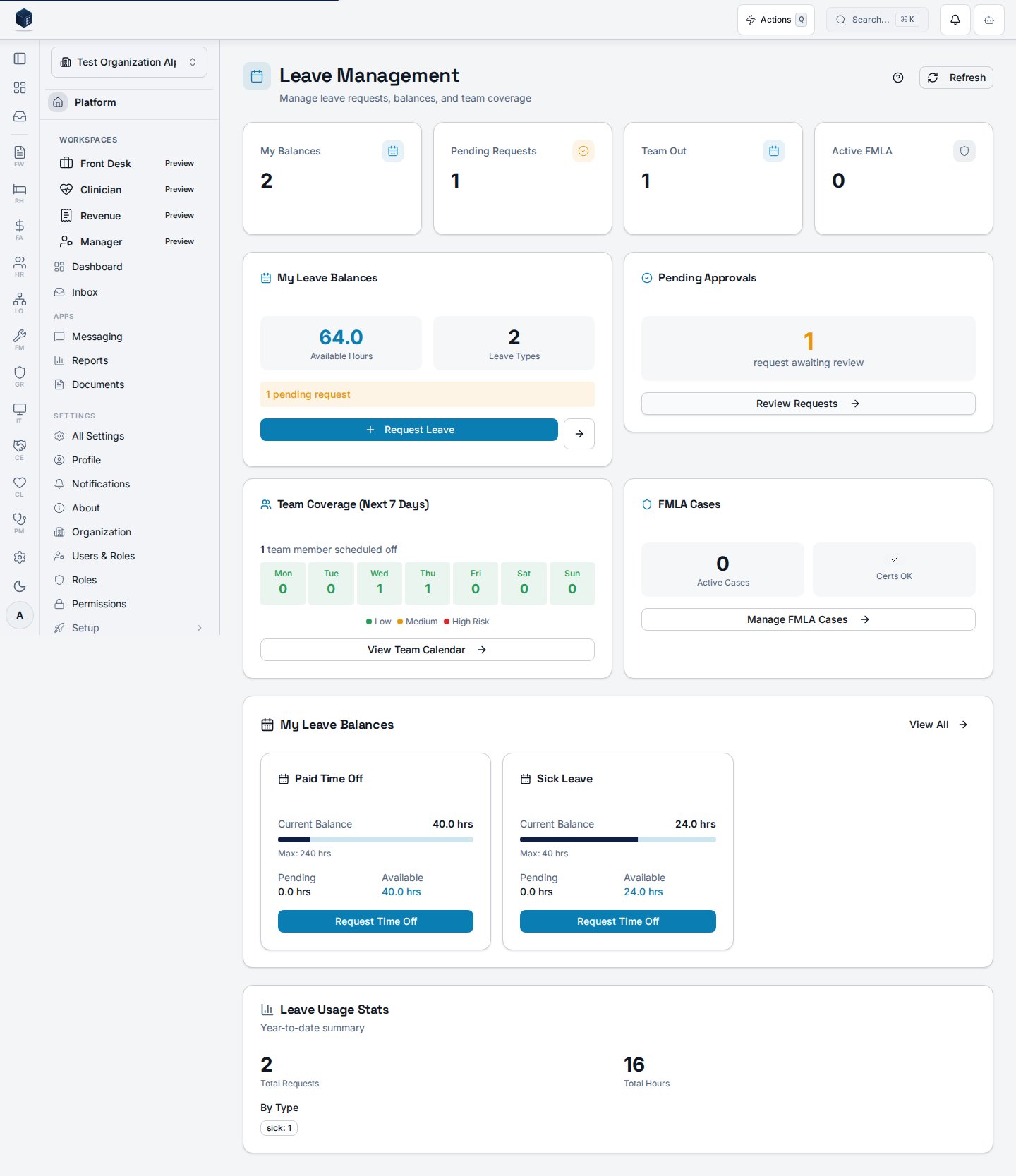Click Paid Time Off balance progress bar
Viewport: 1016px width, 1176px height.
[375, 839]
